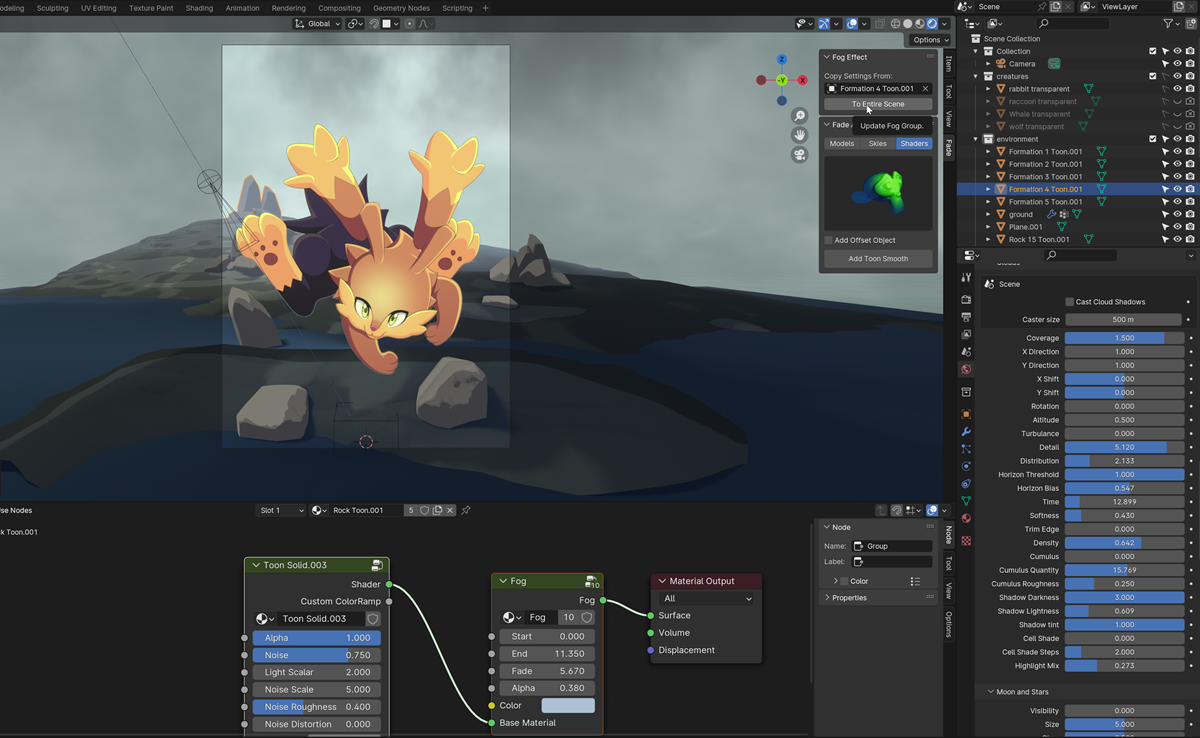Enable the Cast Cloud Shadows checkbox
This screenshot has height=738, width=1200.
pyautogui.click(x=1070, y=302)
